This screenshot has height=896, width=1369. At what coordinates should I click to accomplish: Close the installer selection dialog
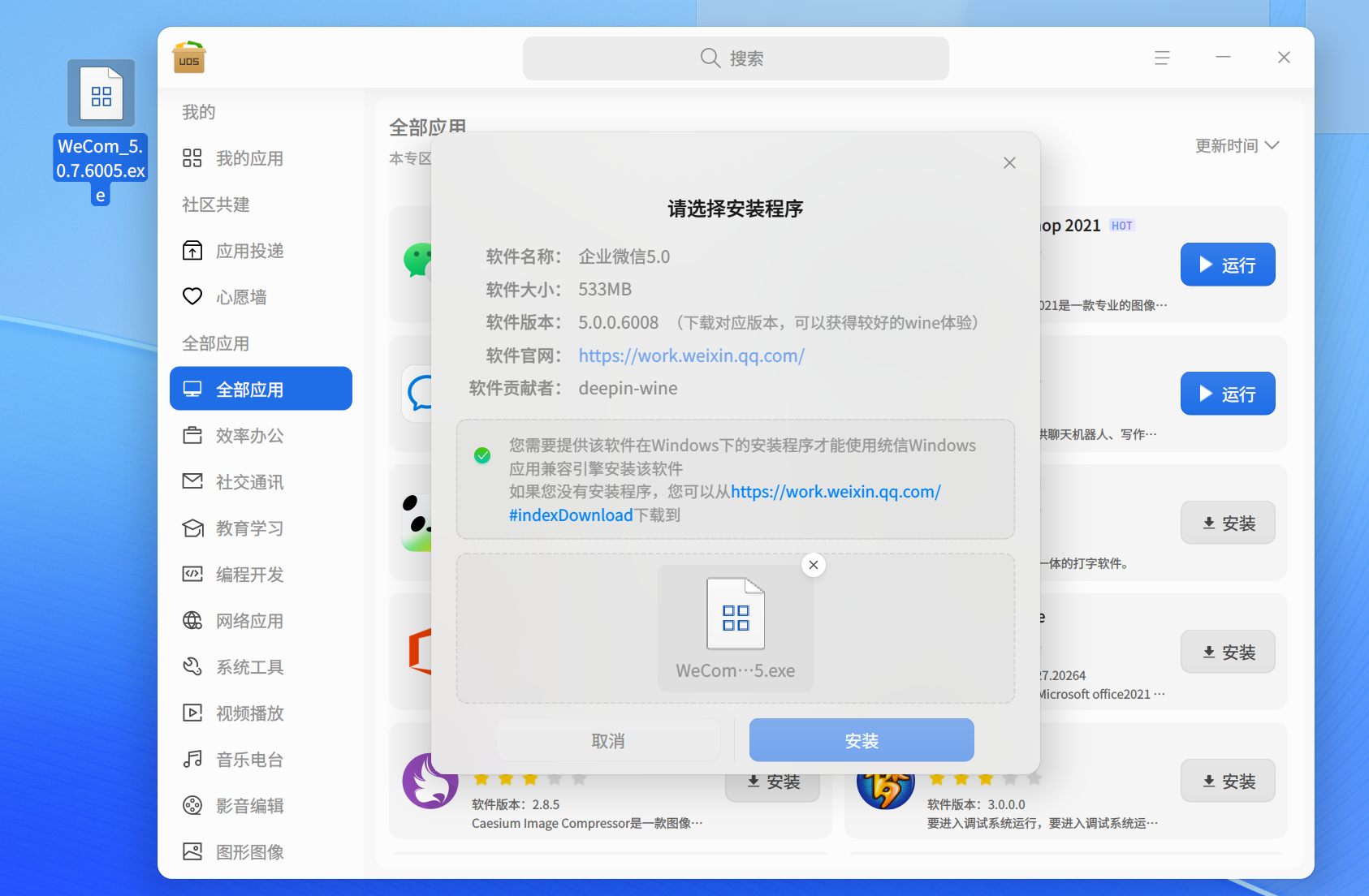1009,162
